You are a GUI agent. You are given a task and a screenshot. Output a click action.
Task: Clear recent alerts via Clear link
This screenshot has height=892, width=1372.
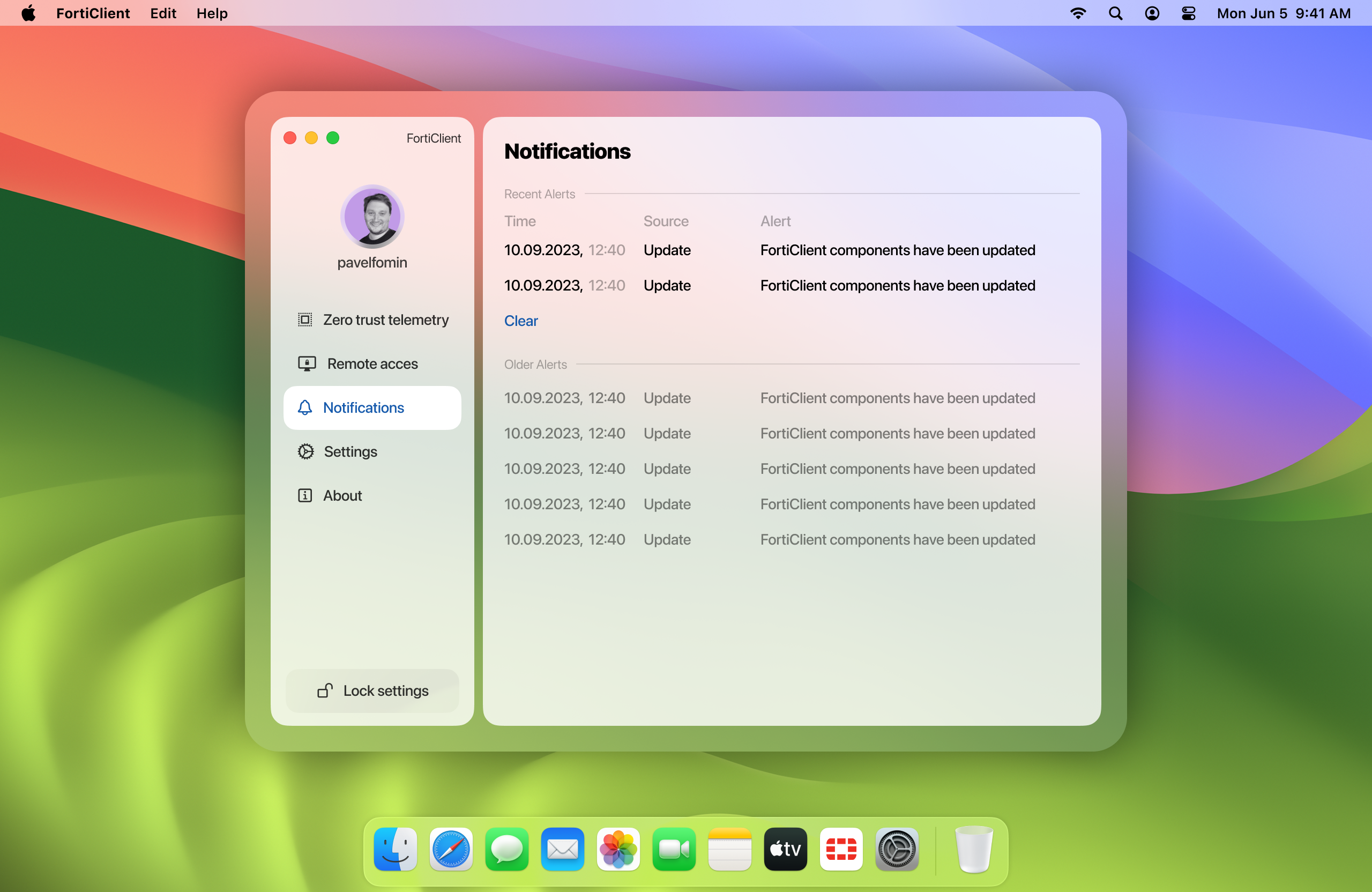point(520,321)
